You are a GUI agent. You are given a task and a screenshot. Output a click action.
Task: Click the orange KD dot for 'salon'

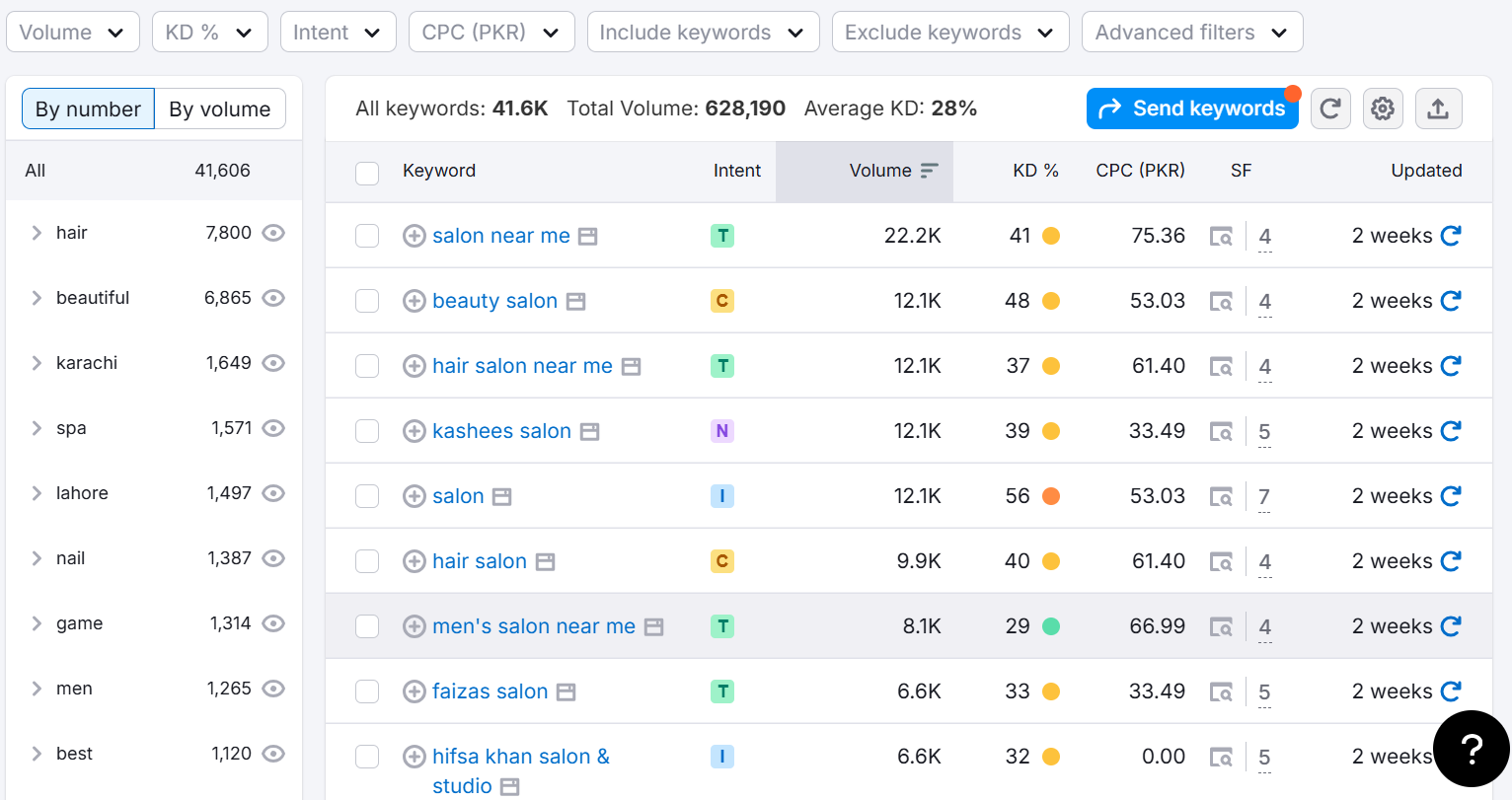coord(1050,496)
